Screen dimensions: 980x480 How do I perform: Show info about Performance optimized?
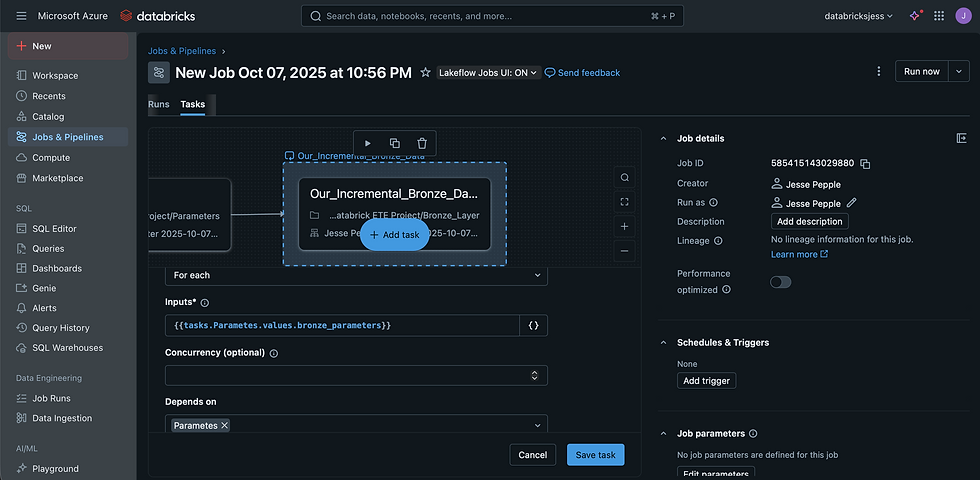[x=726, y=289]
